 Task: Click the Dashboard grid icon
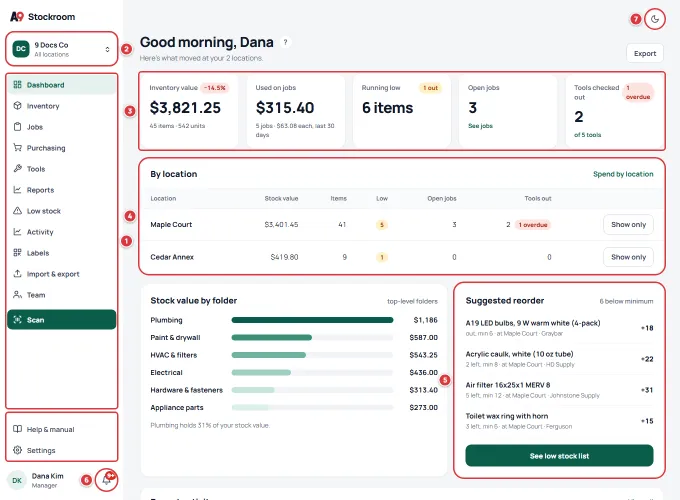point(17,85)
